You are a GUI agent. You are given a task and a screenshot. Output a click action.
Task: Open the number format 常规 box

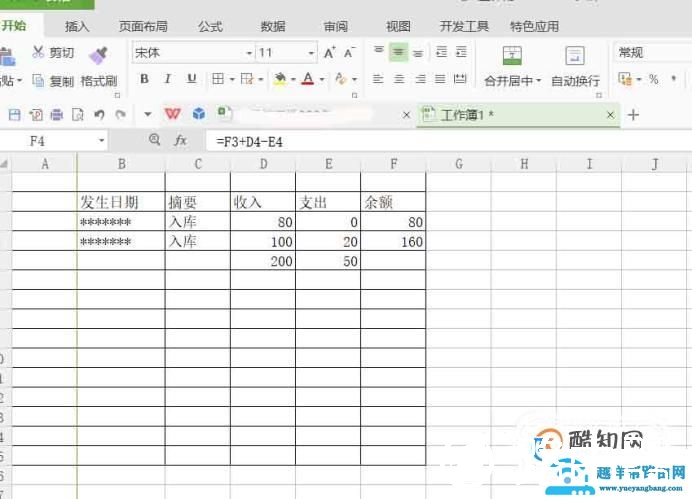(x=653, y=53)
